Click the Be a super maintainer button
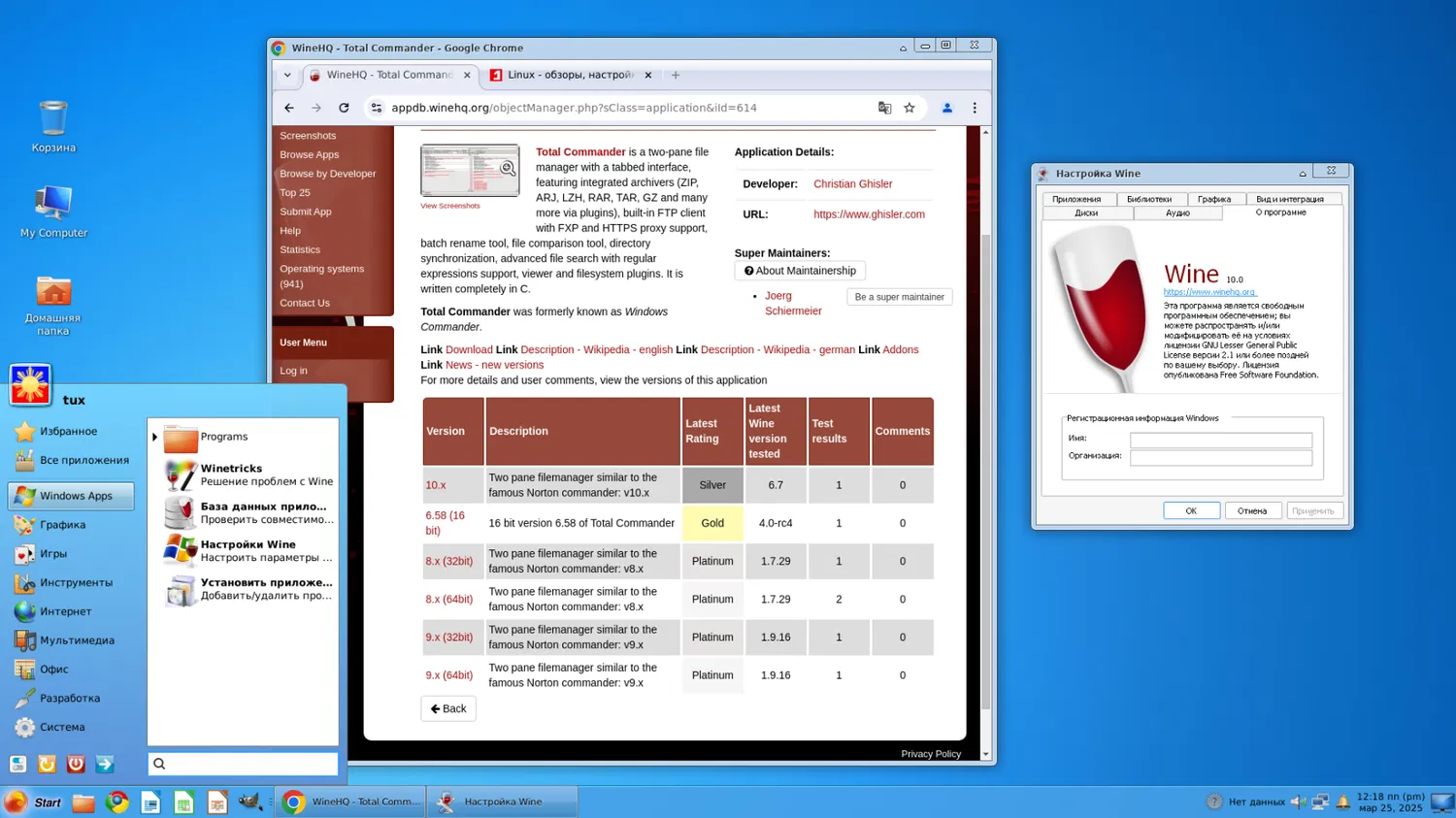This screenshot has width=1456, height=818. click(900, 297)
